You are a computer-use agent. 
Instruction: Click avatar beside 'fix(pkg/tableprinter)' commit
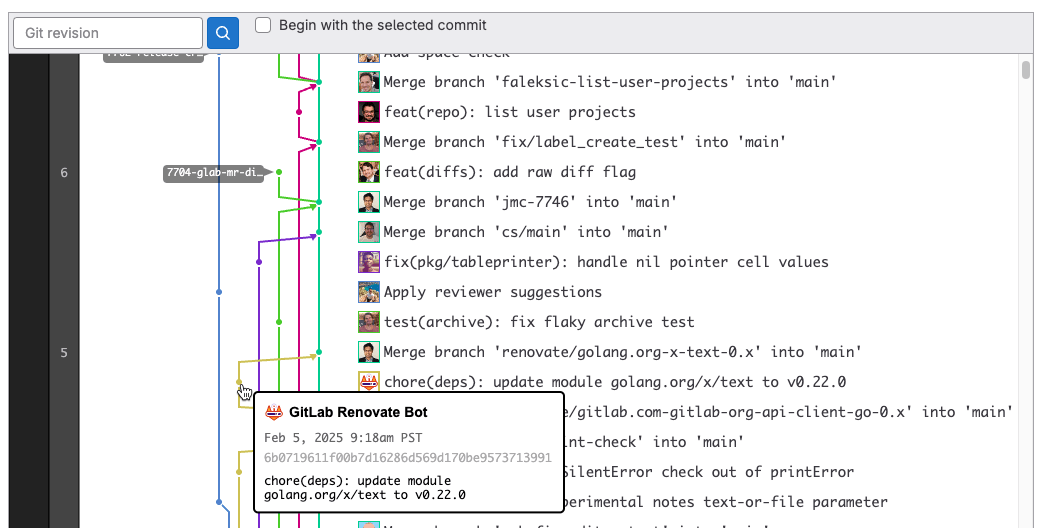click(368, 262)
